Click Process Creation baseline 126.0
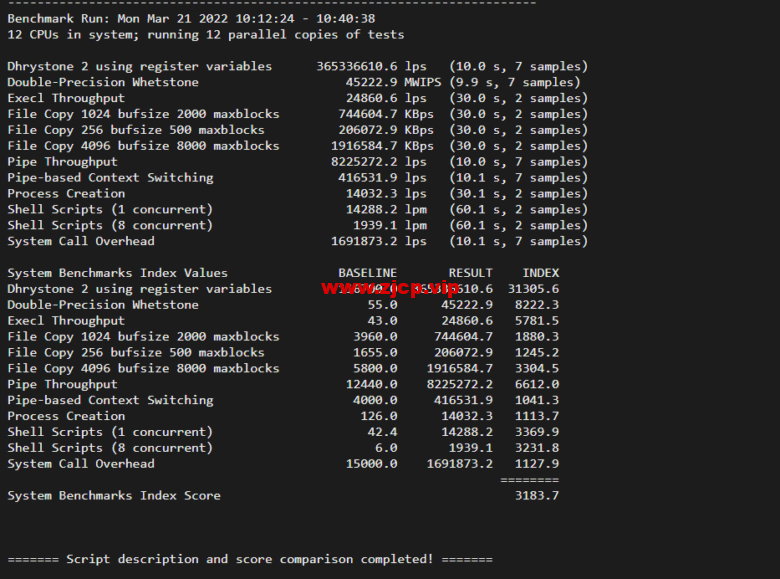 tap(379, 416)
